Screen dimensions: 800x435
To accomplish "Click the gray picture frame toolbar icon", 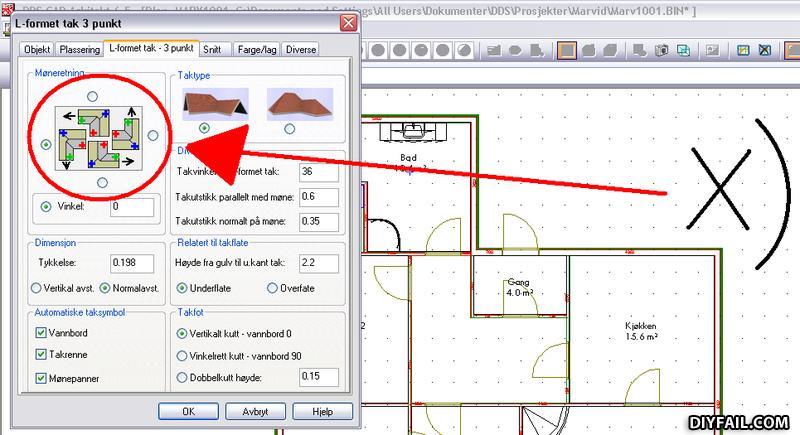I will [712, 50].
